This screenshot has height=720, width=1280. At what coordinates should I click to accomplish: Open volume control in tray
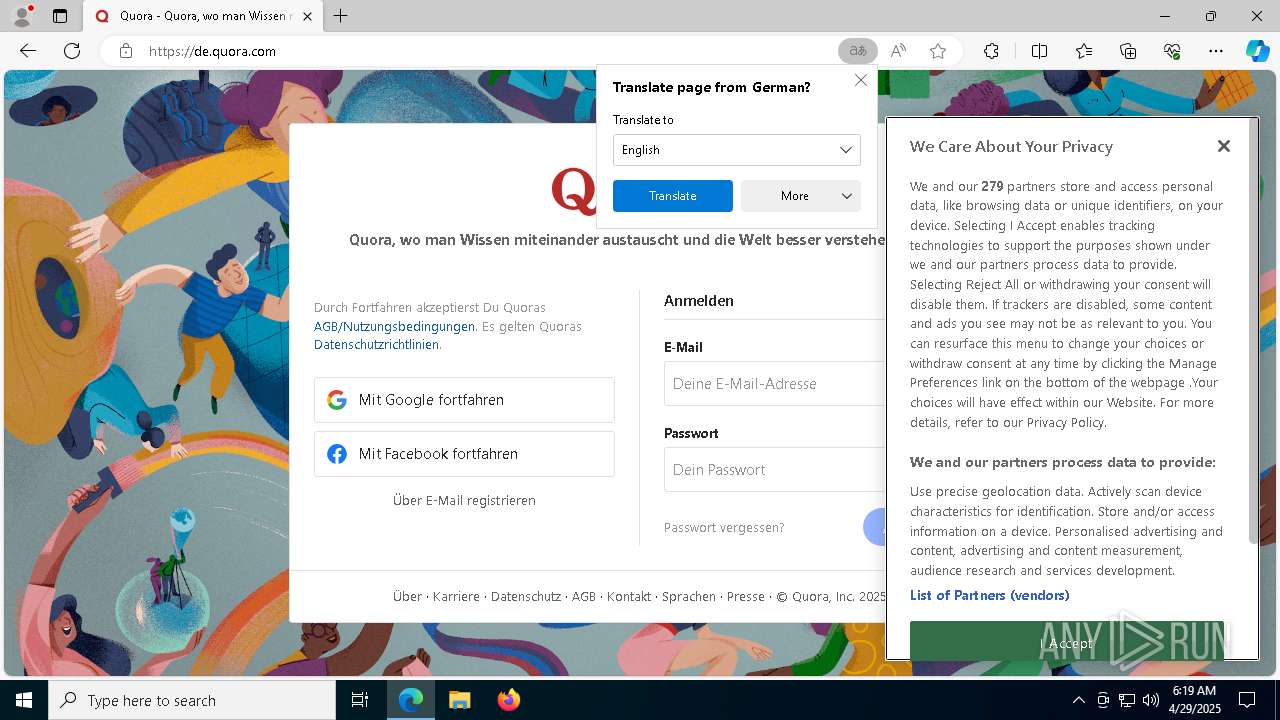click(1151, 700)
